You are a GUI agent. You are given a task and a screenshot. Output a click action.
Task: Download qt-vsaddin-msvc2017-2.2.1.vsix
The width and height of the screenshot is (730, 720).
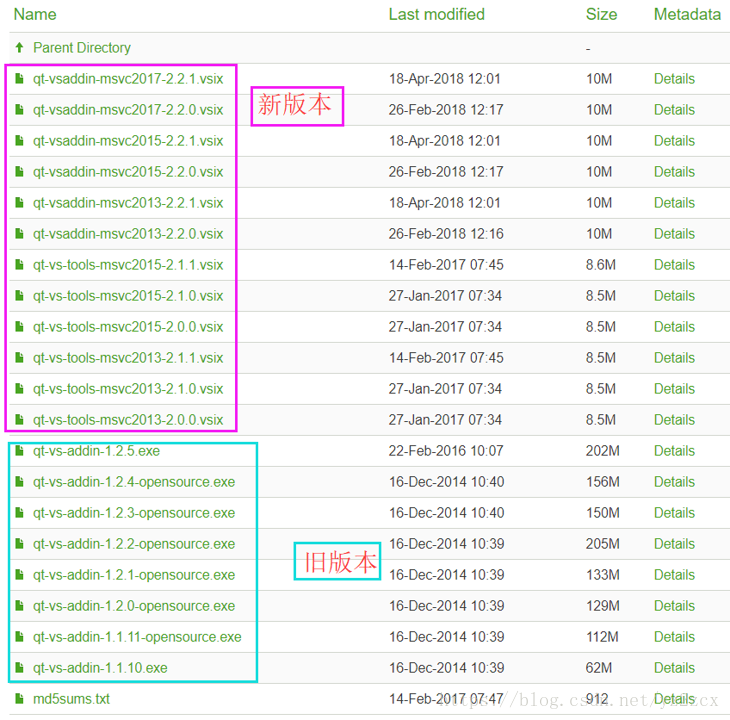click(x=128, y=79)
